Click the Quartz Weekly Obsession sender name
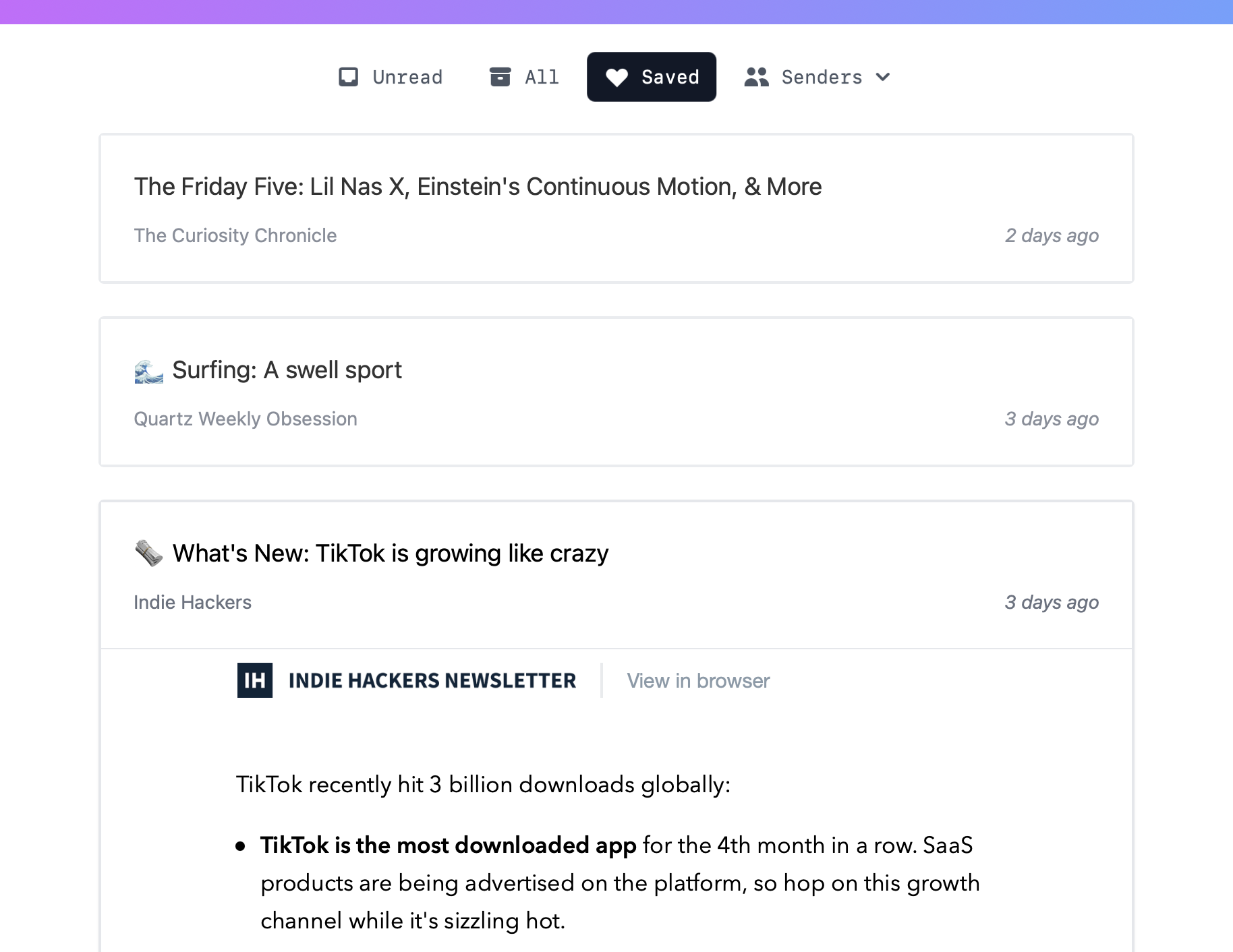 [x=246, y=419]
